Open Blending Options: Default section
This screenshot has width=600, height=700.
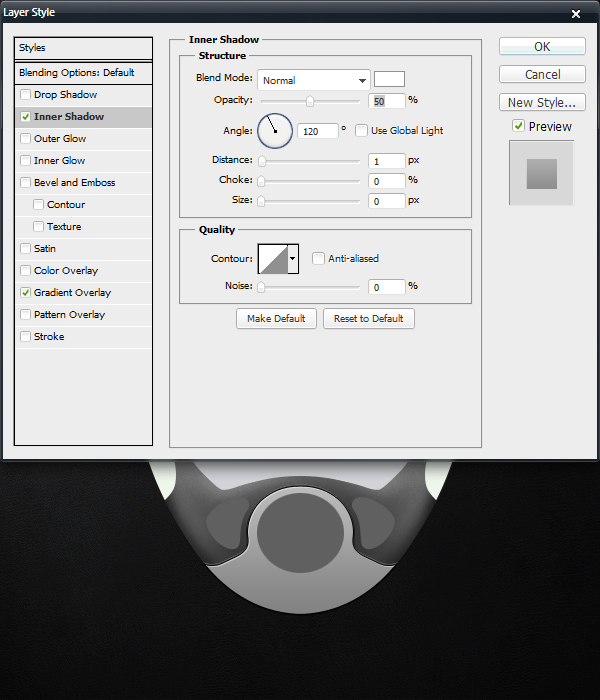click(x=83, y=73)
